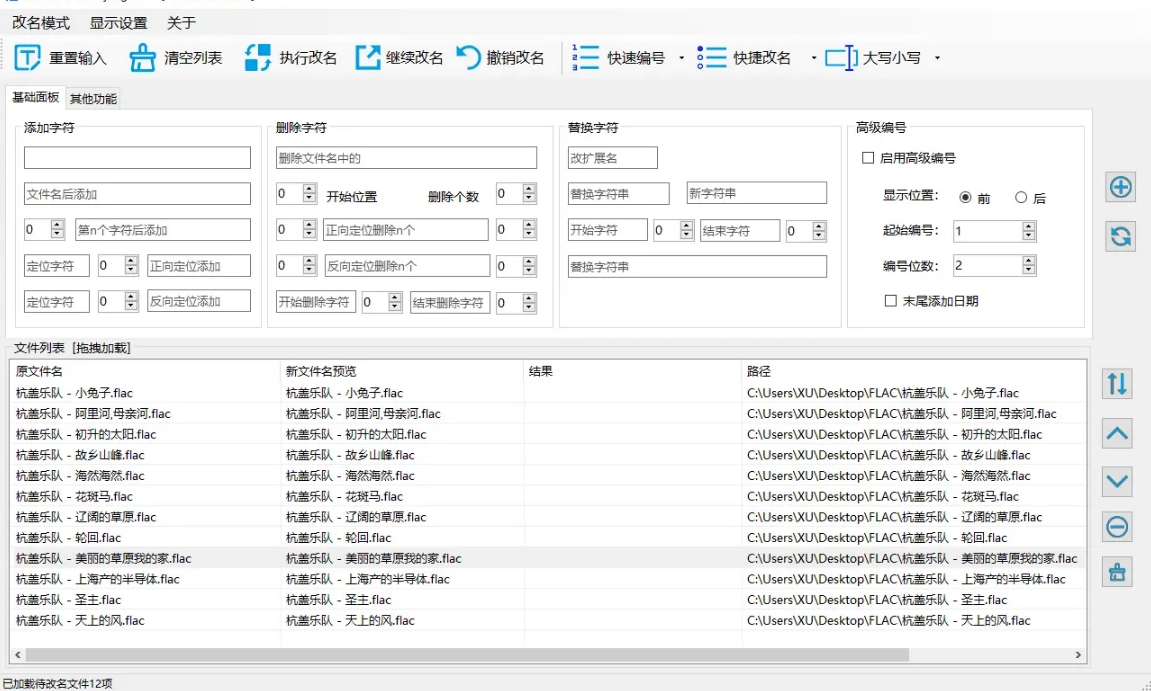This screenshot has height=691, width=1151.
Task: Click the top empty field in 添加字符
Action: pos(137,158)
